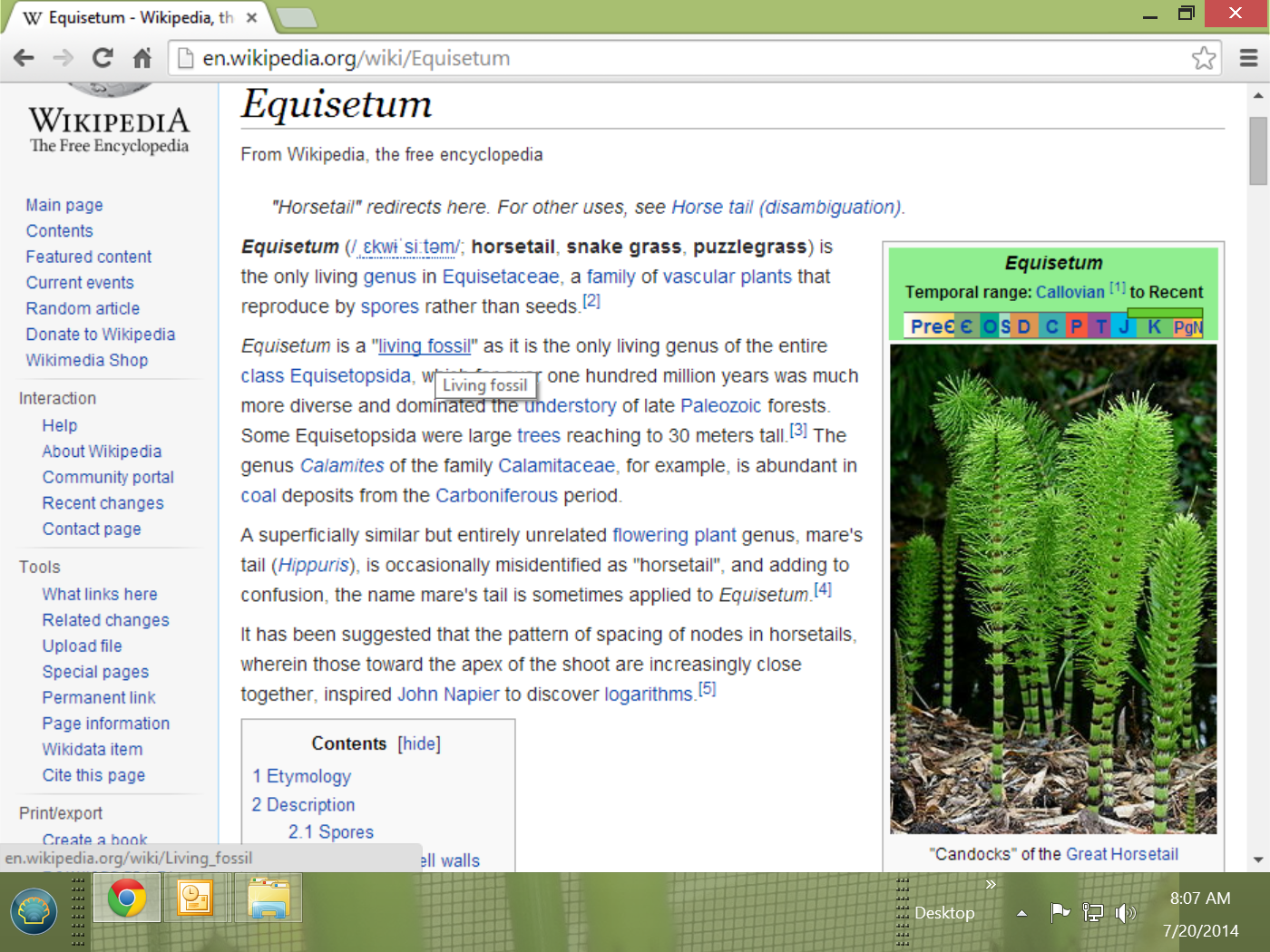The image size is (1270, 952).
Task: Open the Wikidata item
Action: [x=93, y=749]
